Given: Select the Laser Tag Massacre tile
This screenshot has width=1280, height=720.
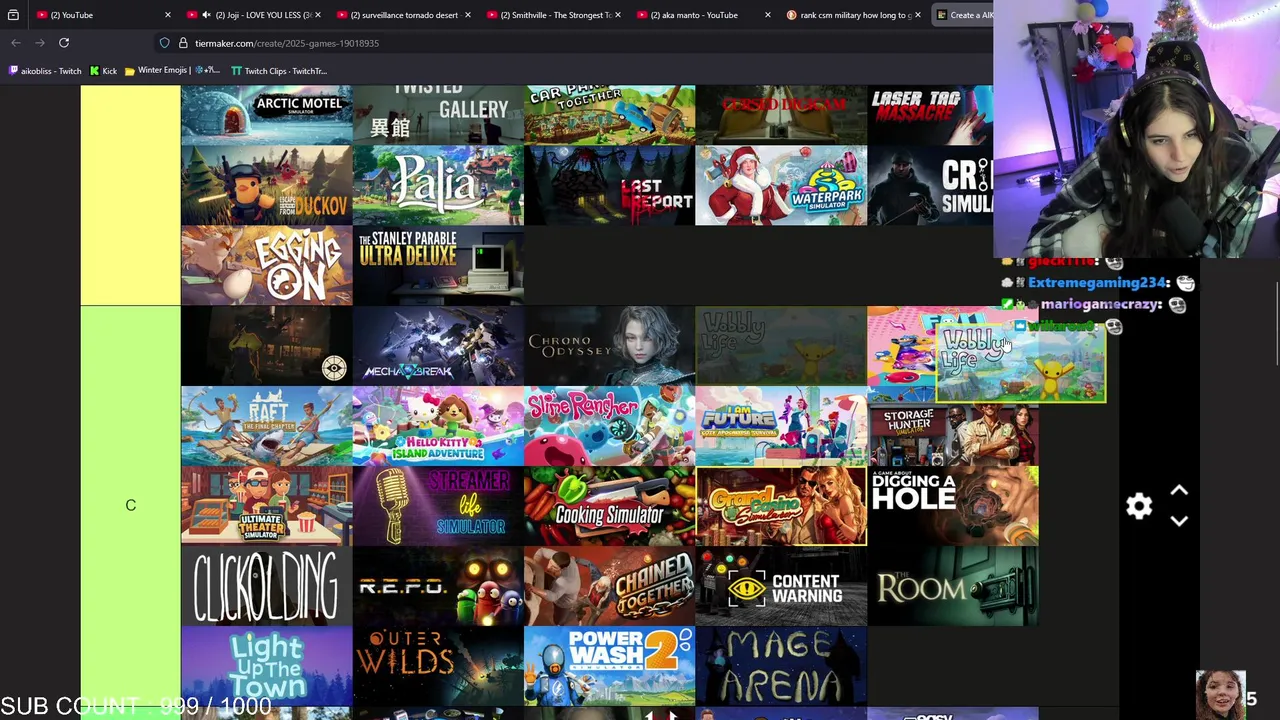Looking at the screenshot, I should click(x=930, y=115).
